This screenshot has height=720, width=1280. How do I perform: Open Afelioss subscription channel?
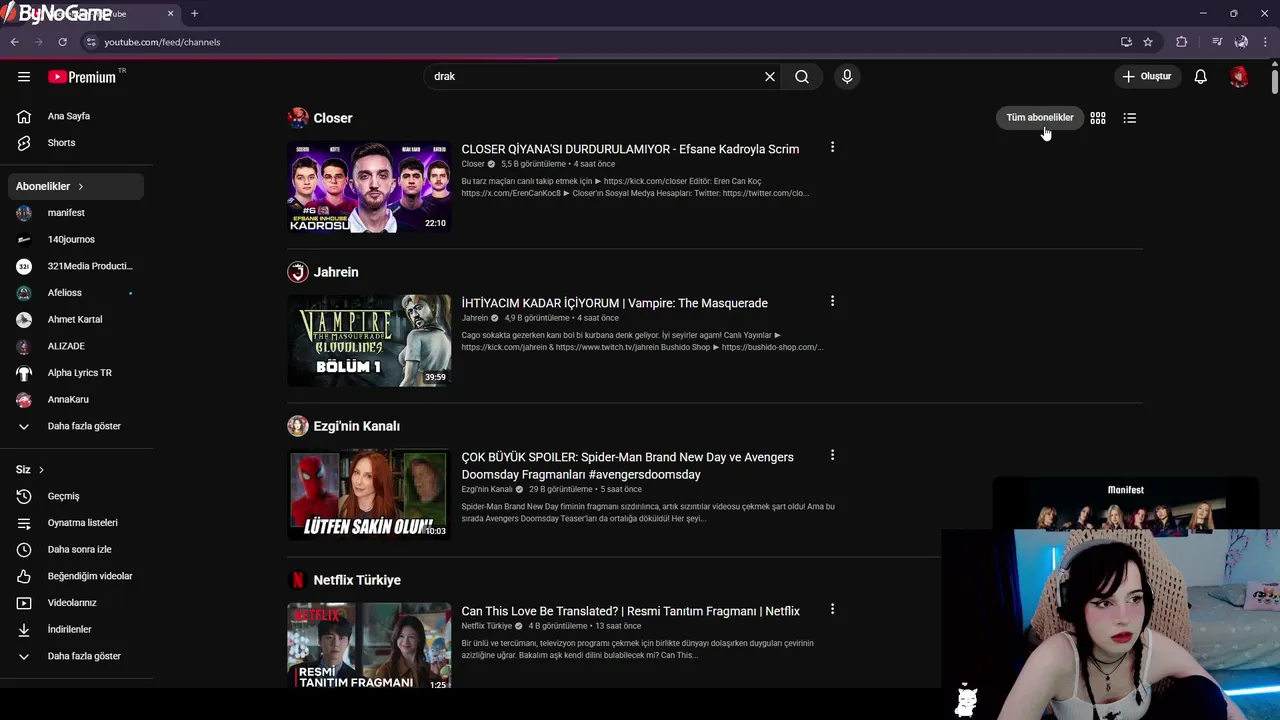76,292
